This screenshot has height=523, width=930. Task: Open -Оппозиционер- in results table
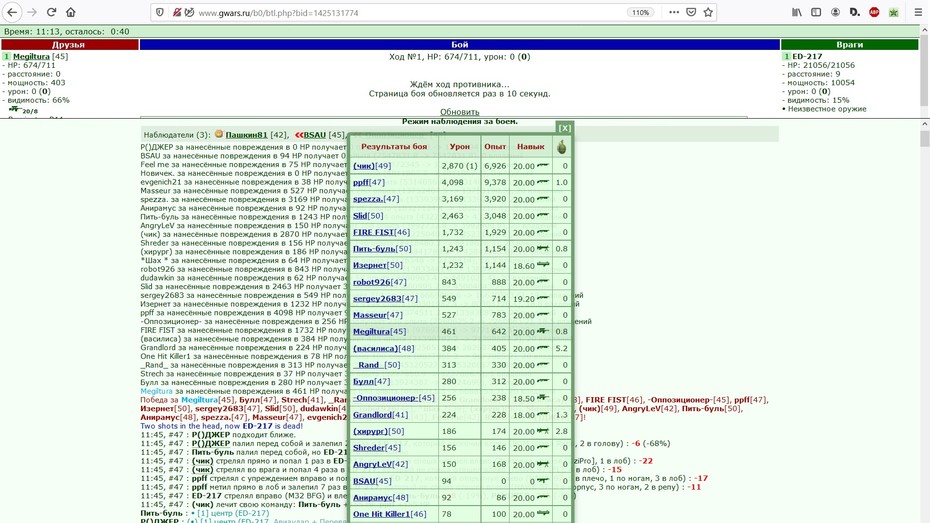[x=386, y=398]
